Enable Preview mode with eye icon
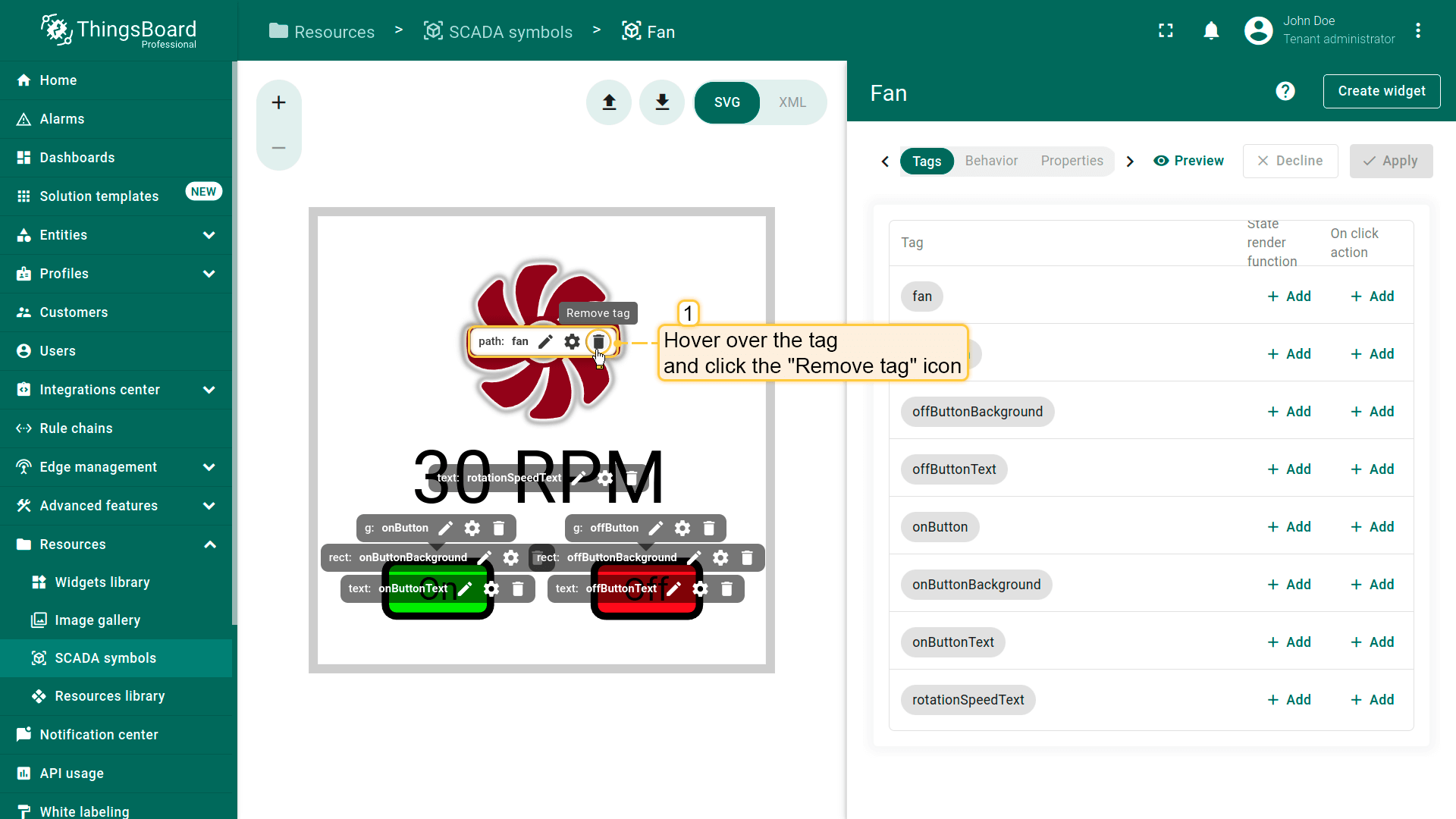Screen dimensions: 1456x819 pyautogui.click(x=1188, y=161)
